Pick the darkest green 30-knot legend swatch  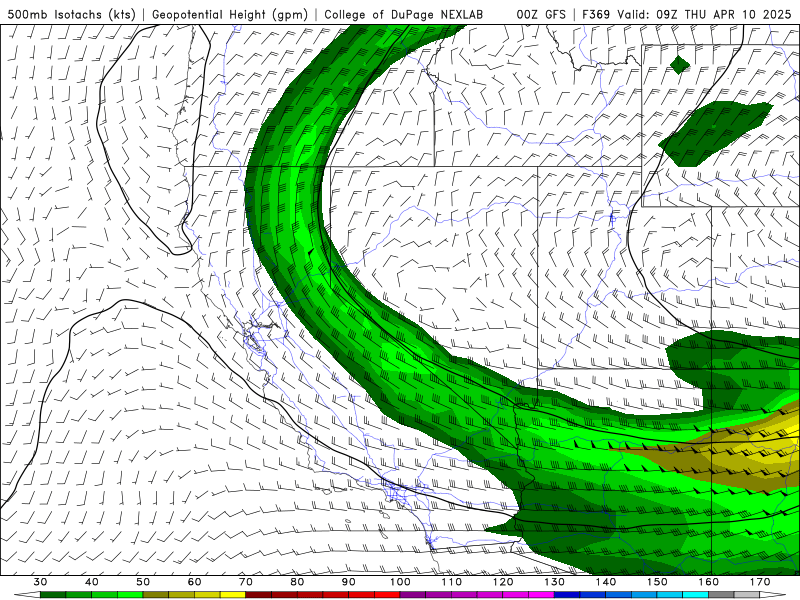click(53, 595)
